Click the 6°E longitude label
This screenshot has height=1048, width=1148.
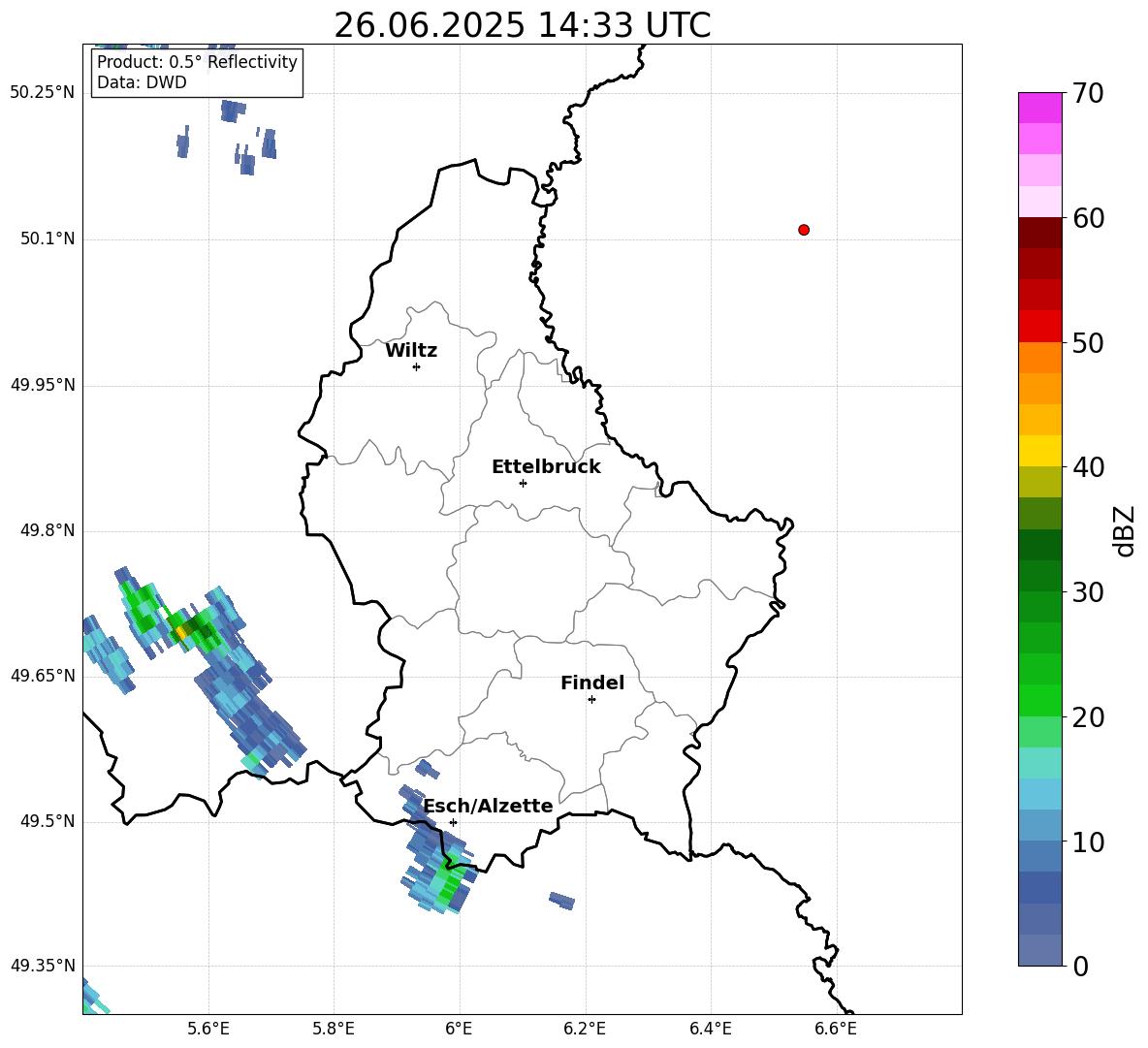point(459,1029)
